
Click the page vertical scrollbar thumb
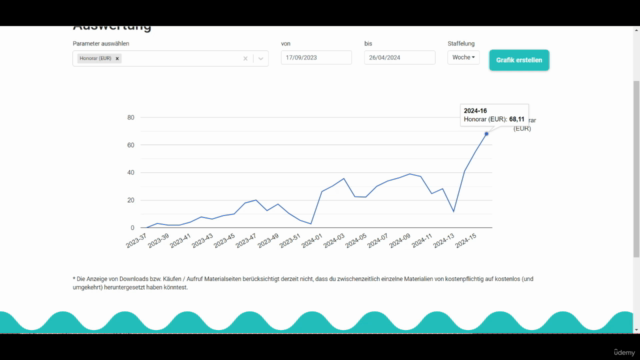click(x=636, y=169)
